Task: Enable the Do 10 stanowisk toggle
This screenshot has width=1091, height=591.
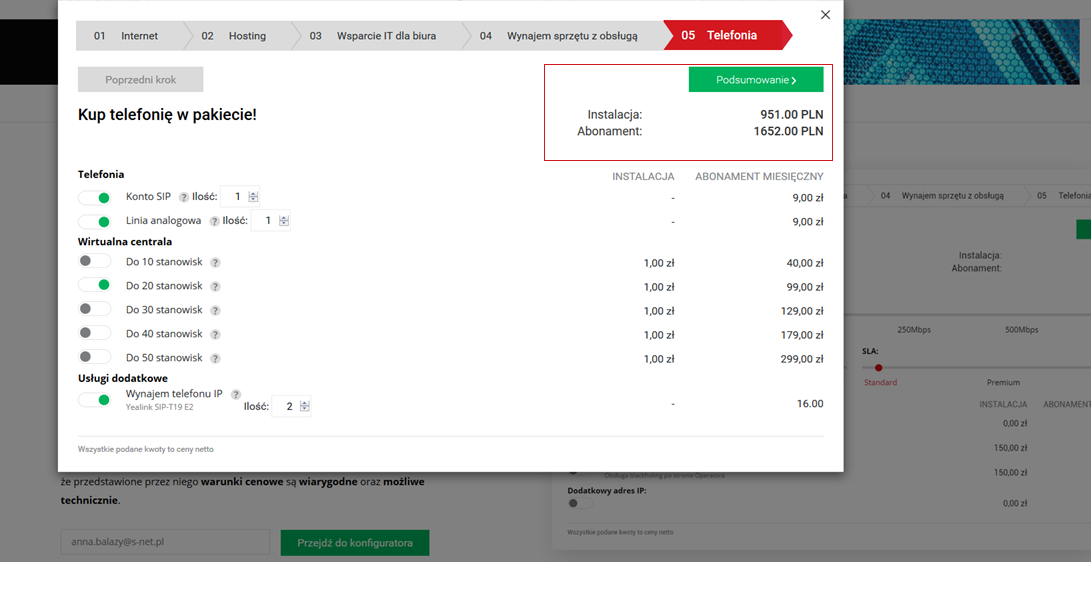Action: coord(95,261)
